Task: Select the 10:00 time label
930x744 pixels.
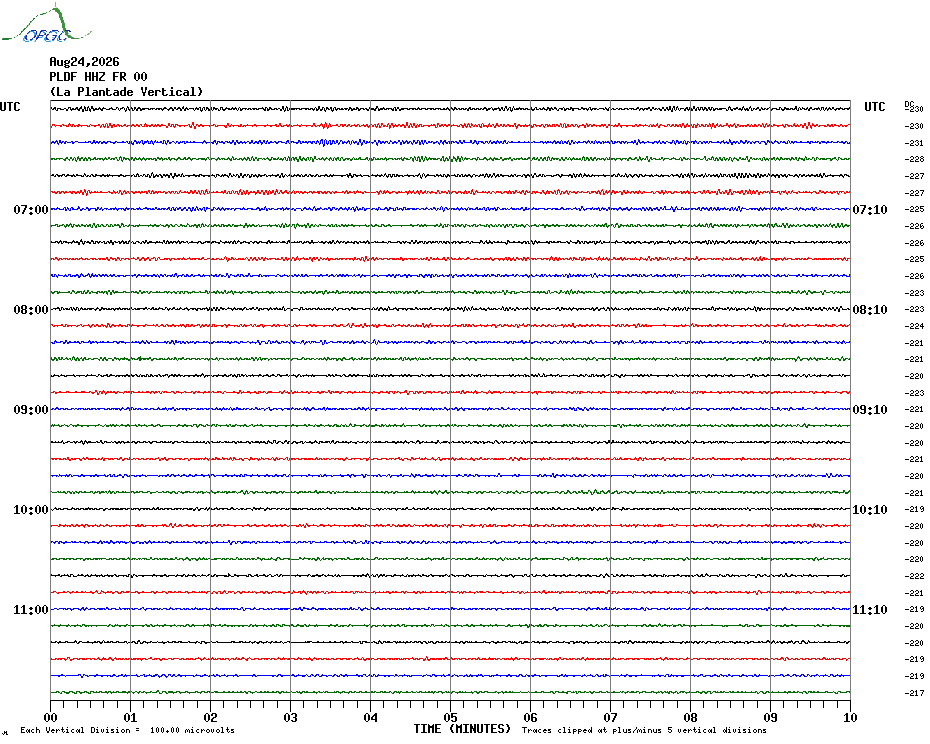Action: (x=31, y=510)
